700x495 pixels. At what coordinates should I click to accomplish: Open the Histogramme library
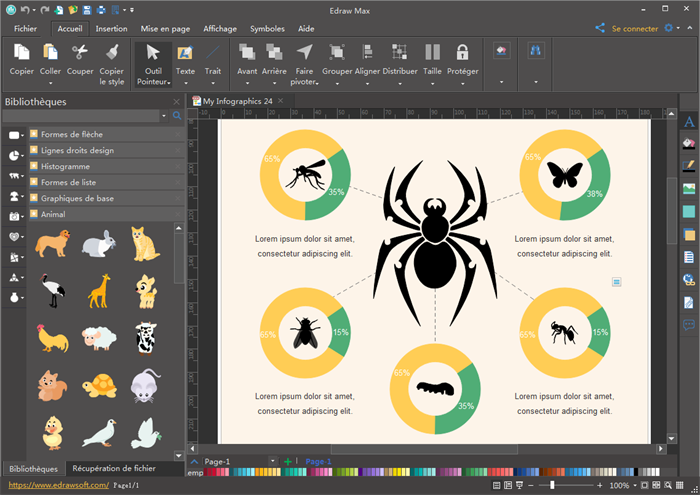click(107, 166)
